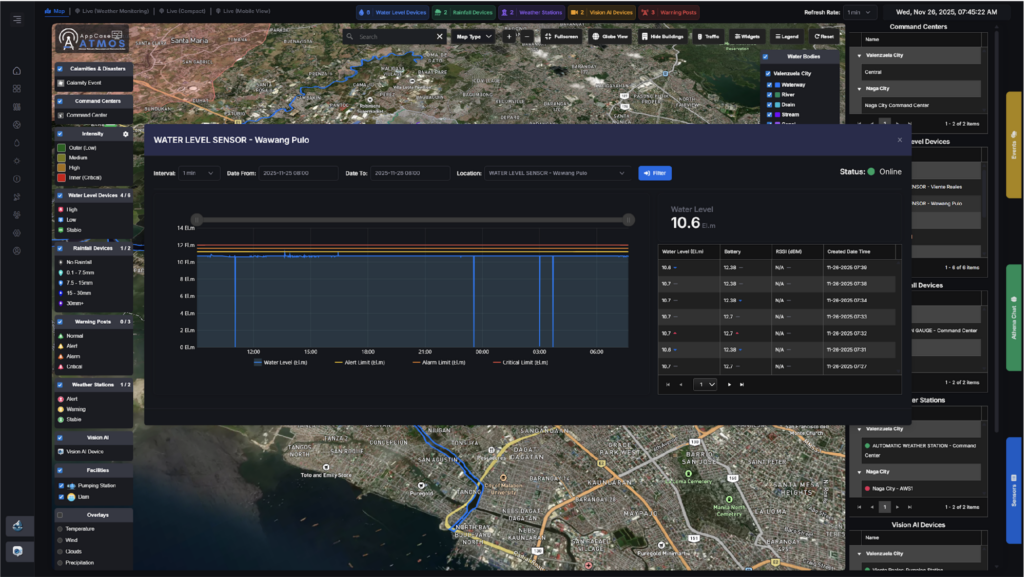Open the page number dropdown in table pager
The image size is (1024, 577).
[x=705, y=384]
